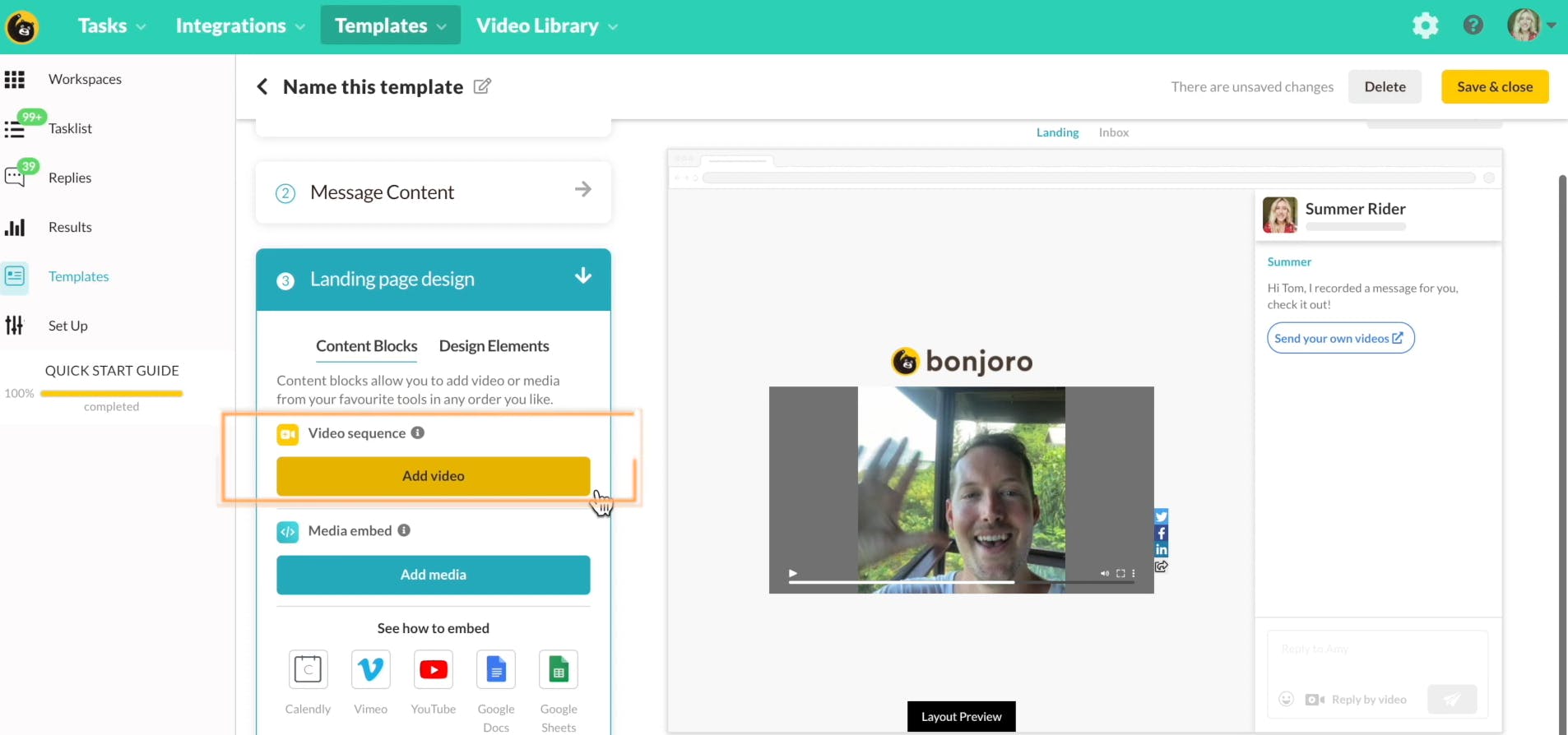This screenshot has height=735, width=1568.
Task: Open video more options menu
Action: [x=1133, y=573]
